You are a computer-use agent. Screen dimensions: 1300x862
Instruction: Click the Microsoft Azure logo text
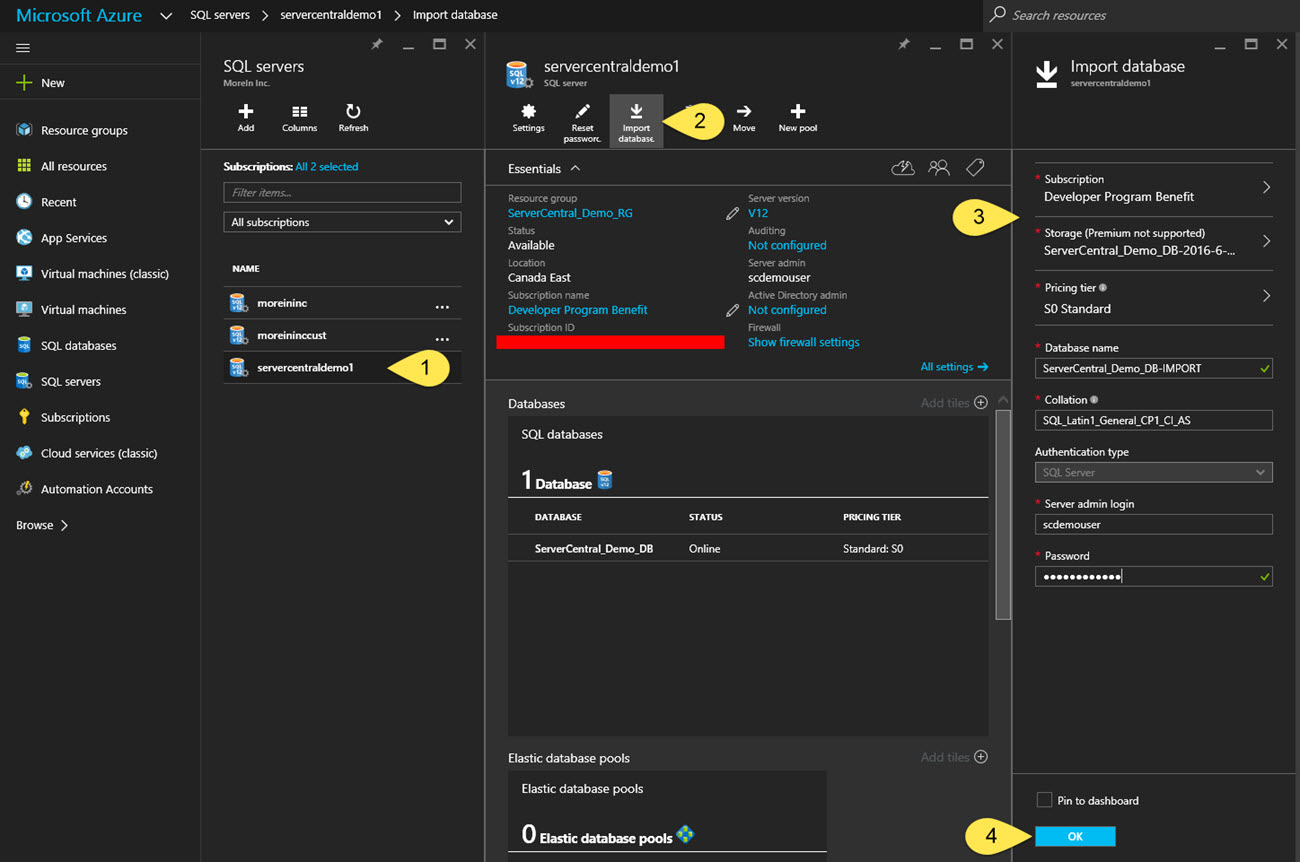click(x=79, y=15)
